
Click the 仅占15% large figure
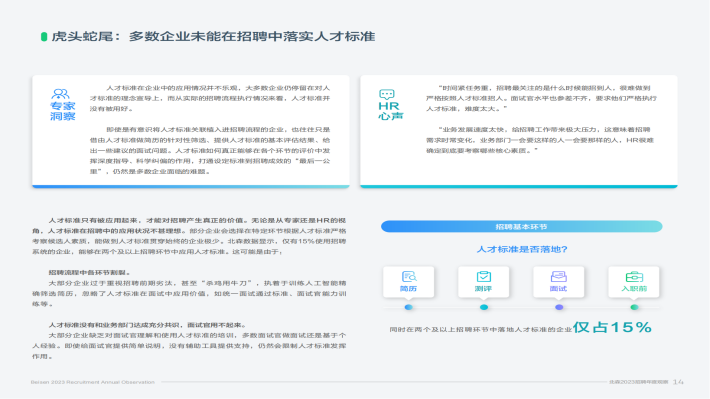click(x=612, y=327)
